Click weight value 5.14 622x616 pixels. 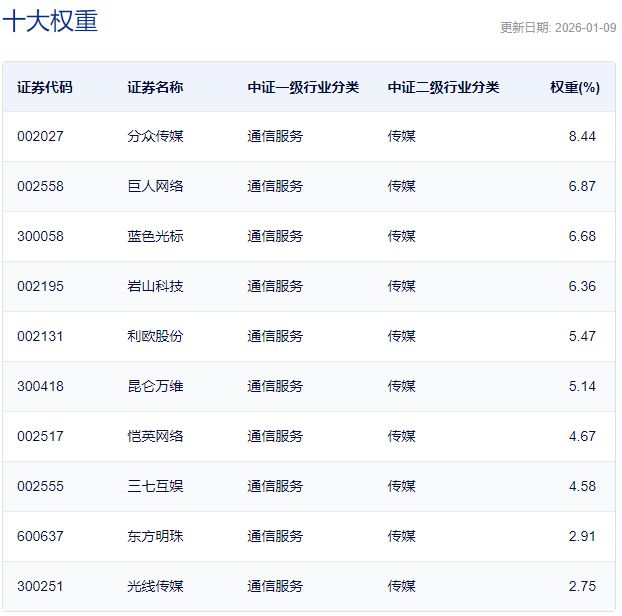582,386
